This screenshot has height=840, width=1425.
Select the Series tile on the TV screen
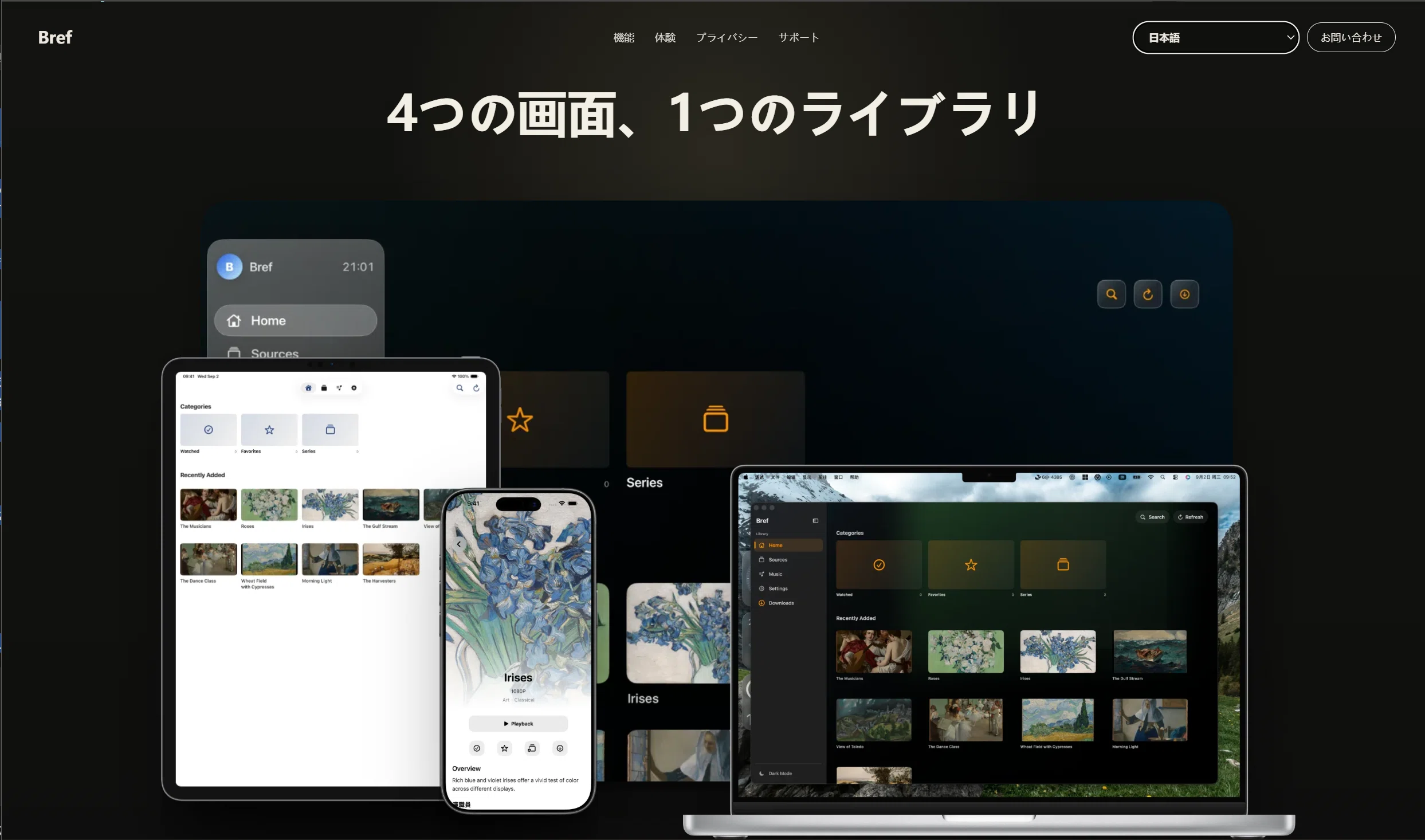click(x=715, y=419)
